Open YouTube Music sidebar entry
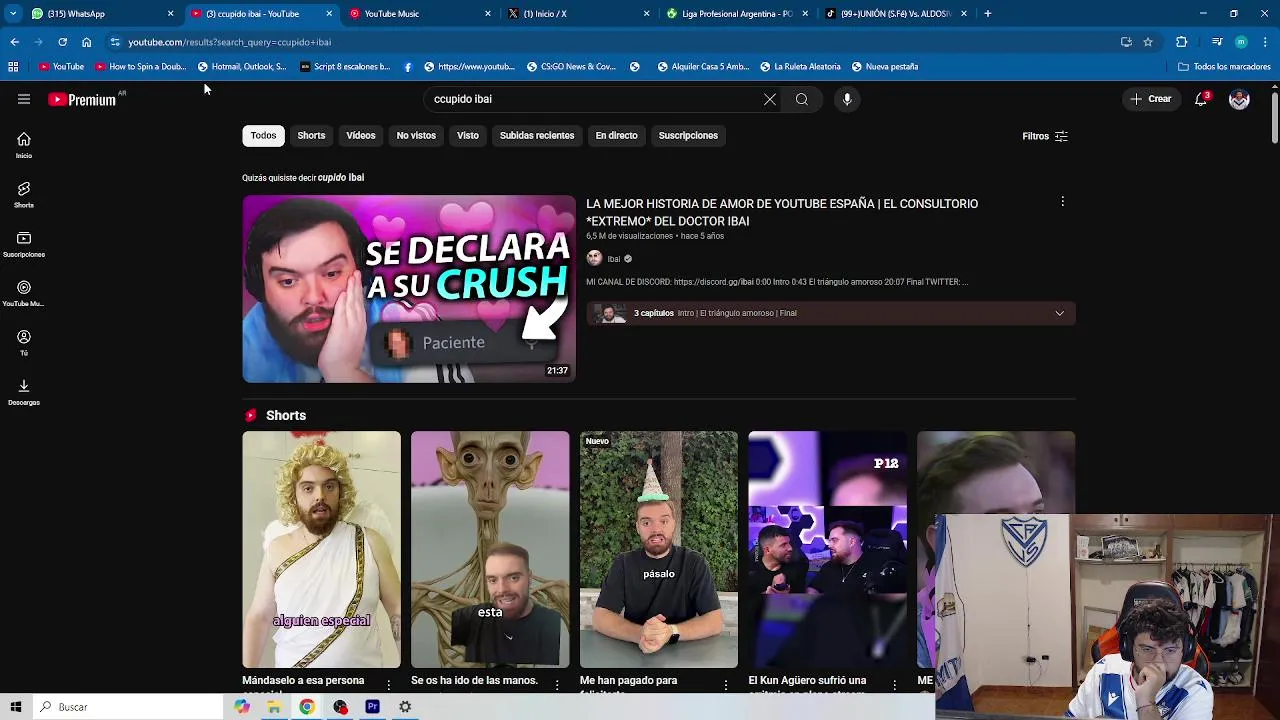Image resolution: width=1280 pixels, height=720 pixels. pos(24,293)
